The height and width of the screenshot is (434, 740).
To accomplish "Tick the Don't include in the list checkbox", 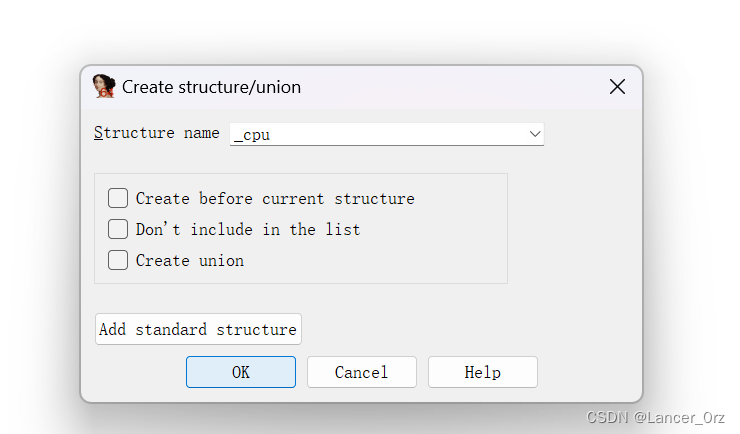I will click(118, 229).
